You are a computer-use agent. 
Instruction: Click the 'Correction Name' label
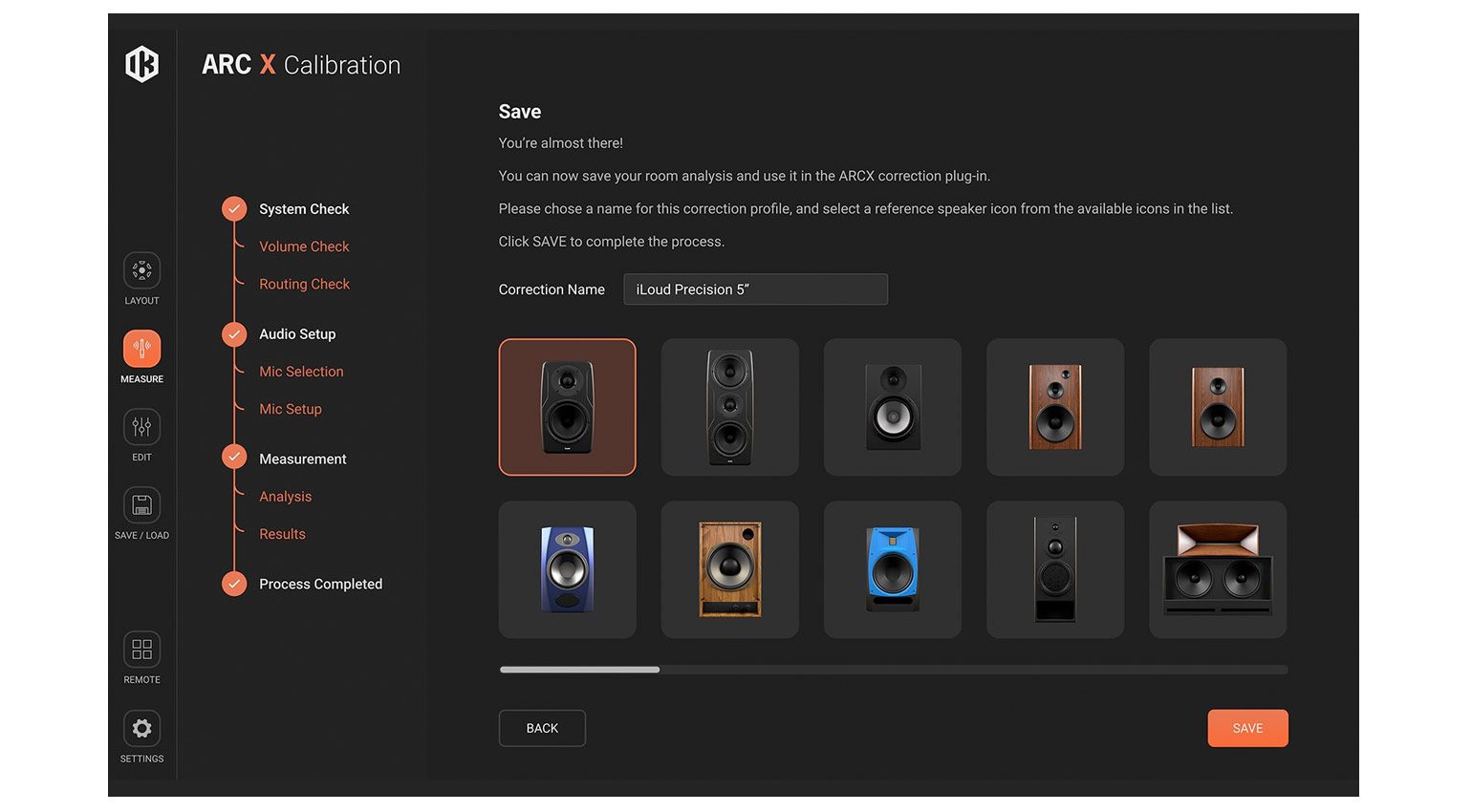point(552,289)
